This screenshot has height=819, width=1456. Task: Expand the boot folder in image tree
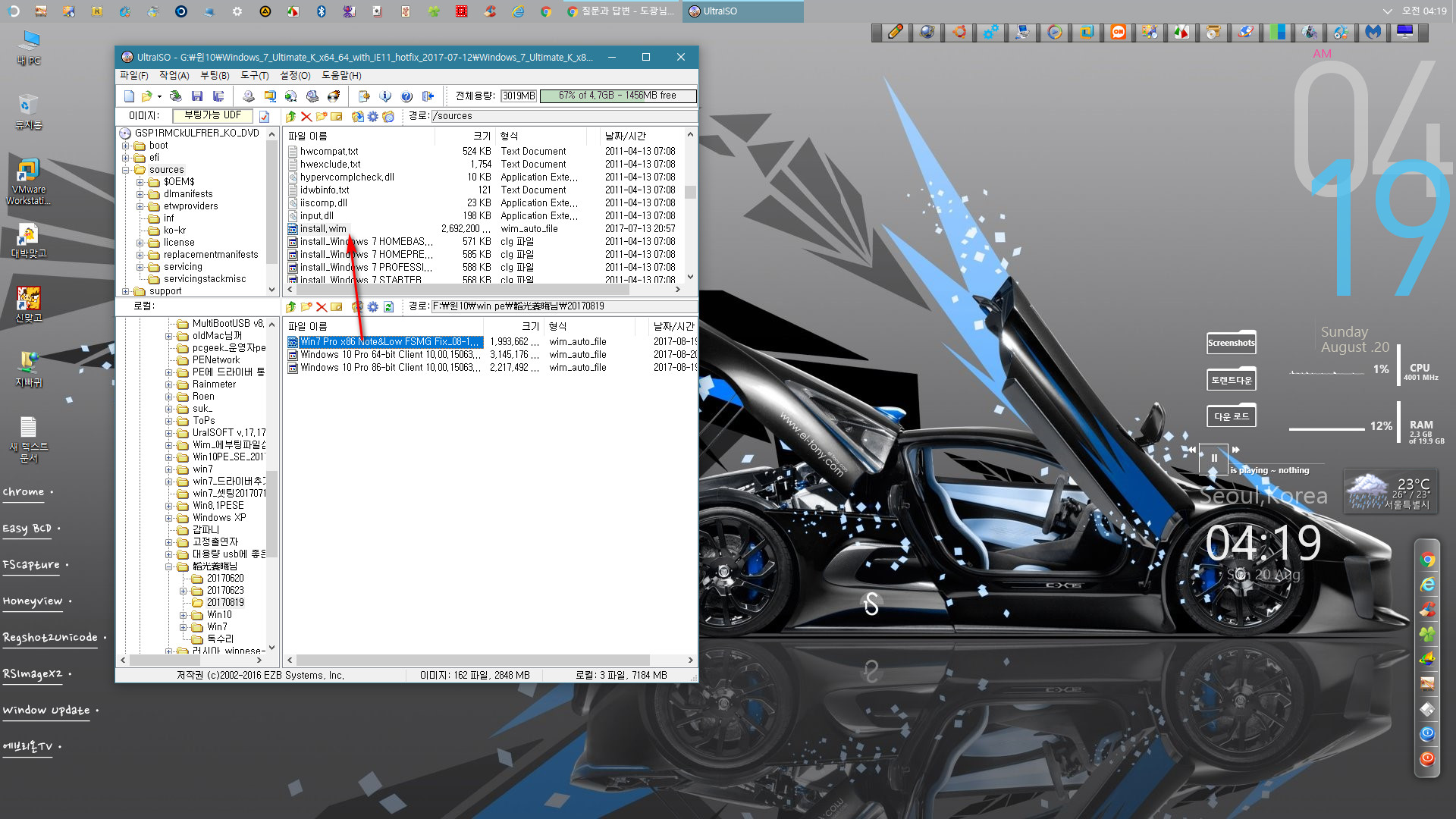(126, 146)
